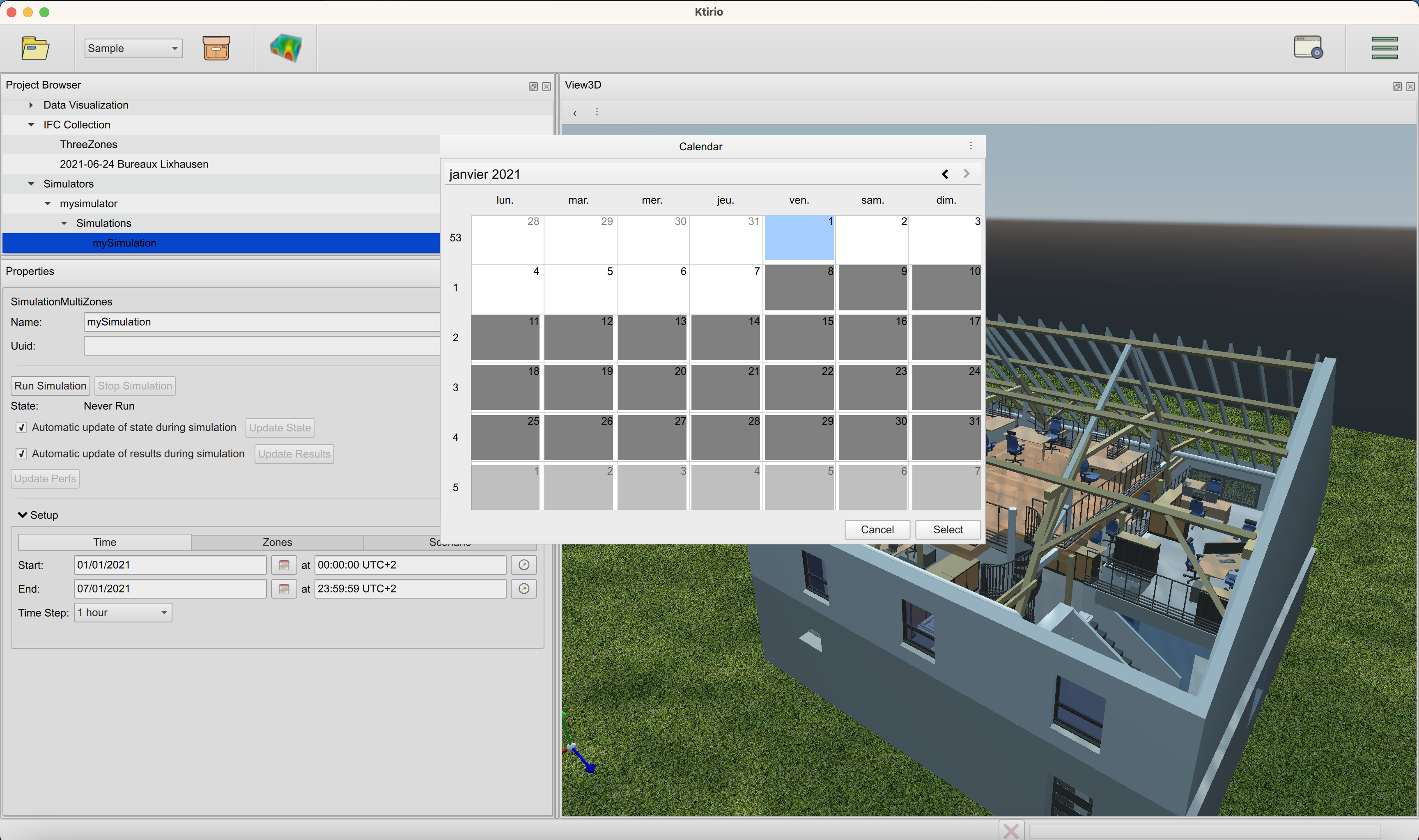Open View3D three-dot options menu

pyautogui.click(x=597, y=112)
